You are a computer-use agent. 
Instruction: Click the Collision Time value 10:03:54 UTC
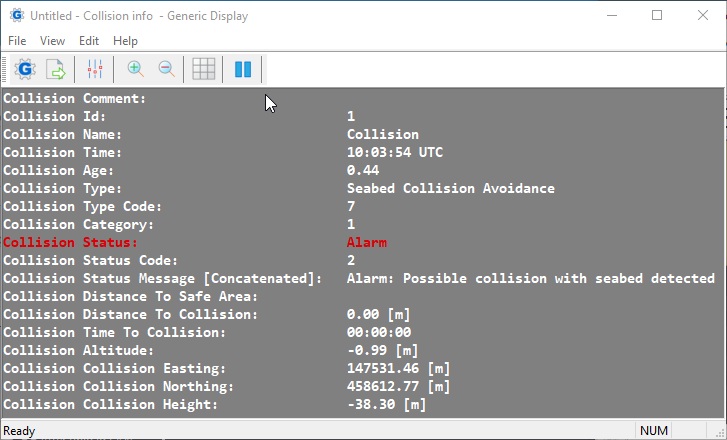click(x=394, y=152)
